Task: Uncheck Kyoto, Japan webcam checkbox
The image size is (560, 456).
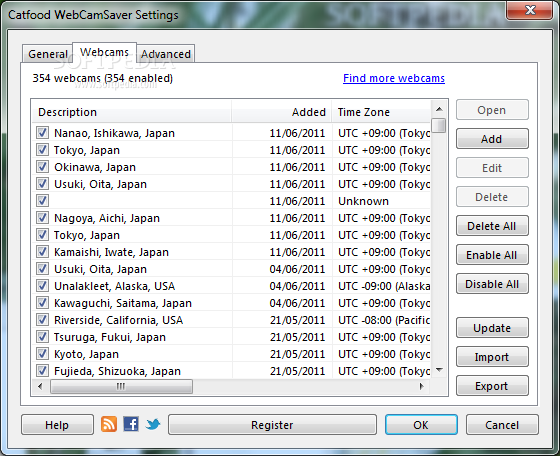Action: (x=42, y=354)
